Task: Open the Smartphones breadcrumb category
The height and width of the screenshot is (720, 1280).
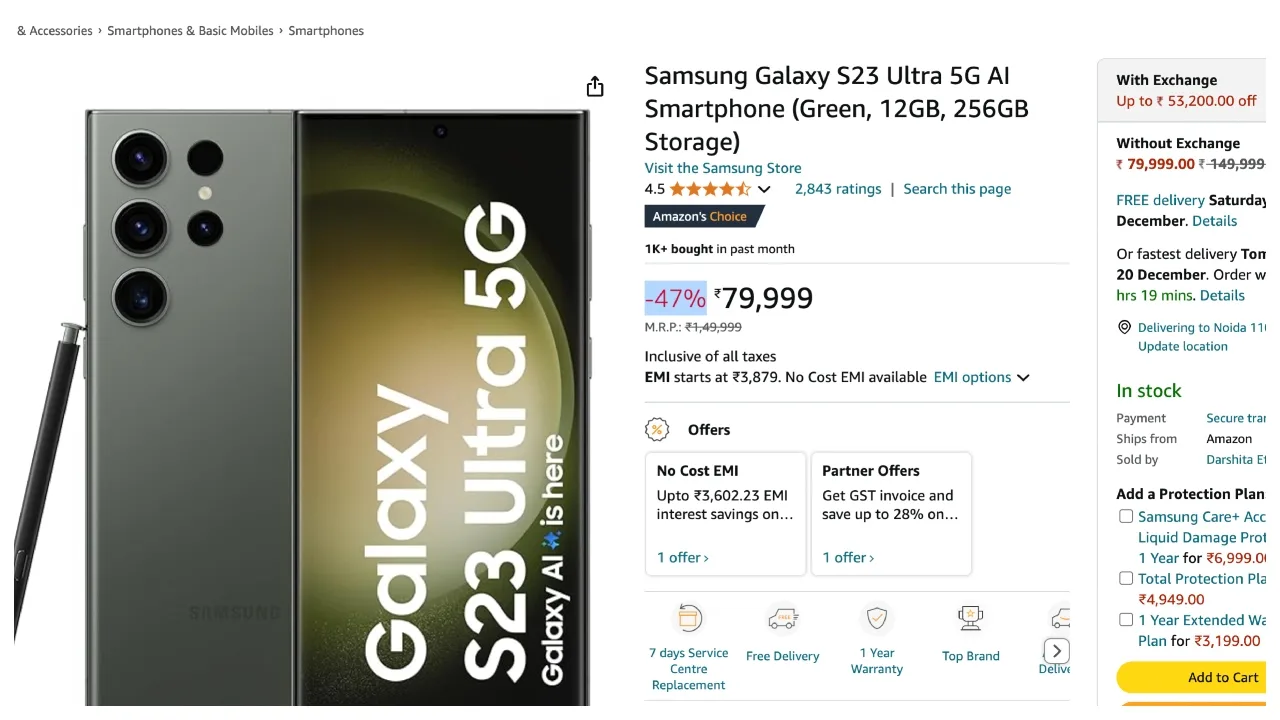Action: click(x=326, y=31)
